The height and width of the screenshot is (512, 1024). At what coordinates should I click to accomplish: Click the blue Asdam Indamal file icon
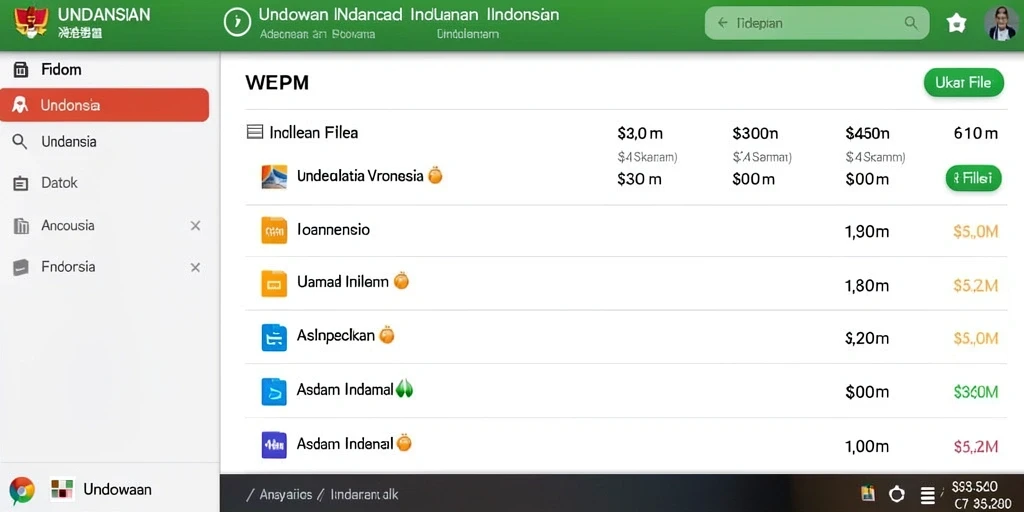(x=274, y=391)
